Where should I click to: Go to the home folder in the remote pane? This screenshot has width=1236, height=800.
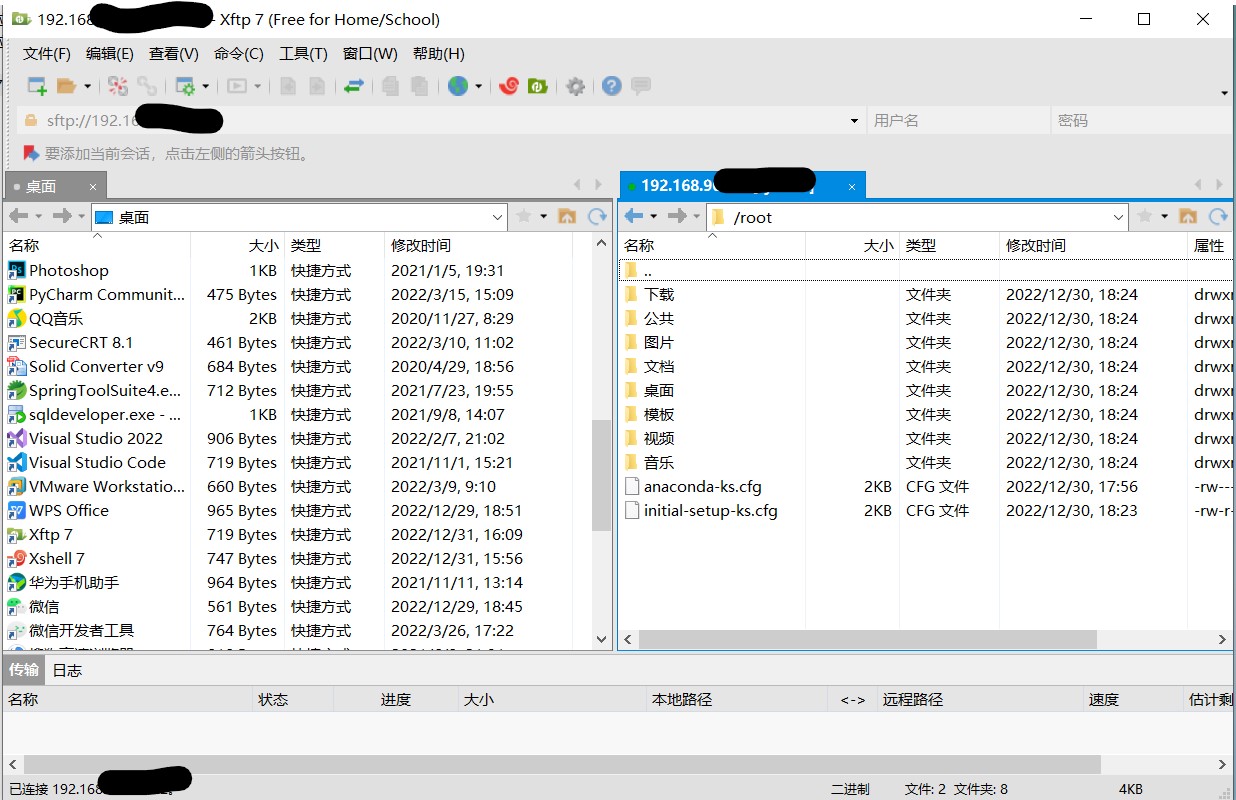(1188, 216)
